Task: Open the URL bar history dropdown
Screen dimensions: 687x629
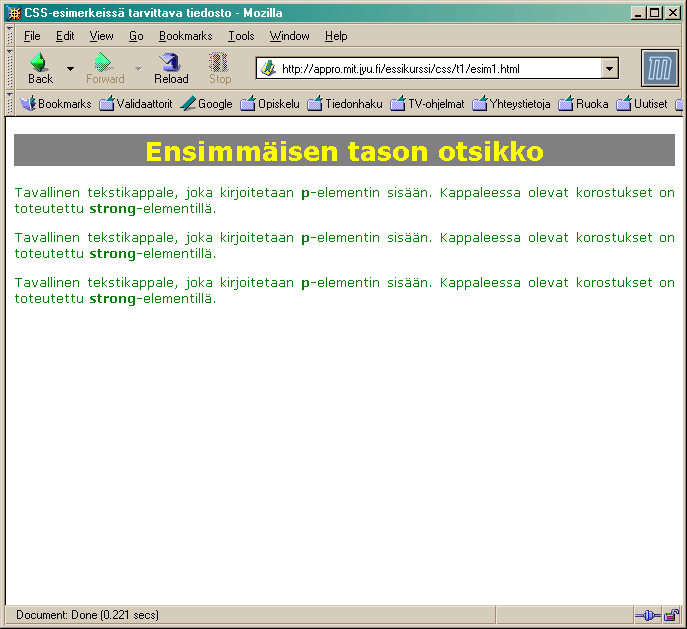Action: (x=609, y=68)
